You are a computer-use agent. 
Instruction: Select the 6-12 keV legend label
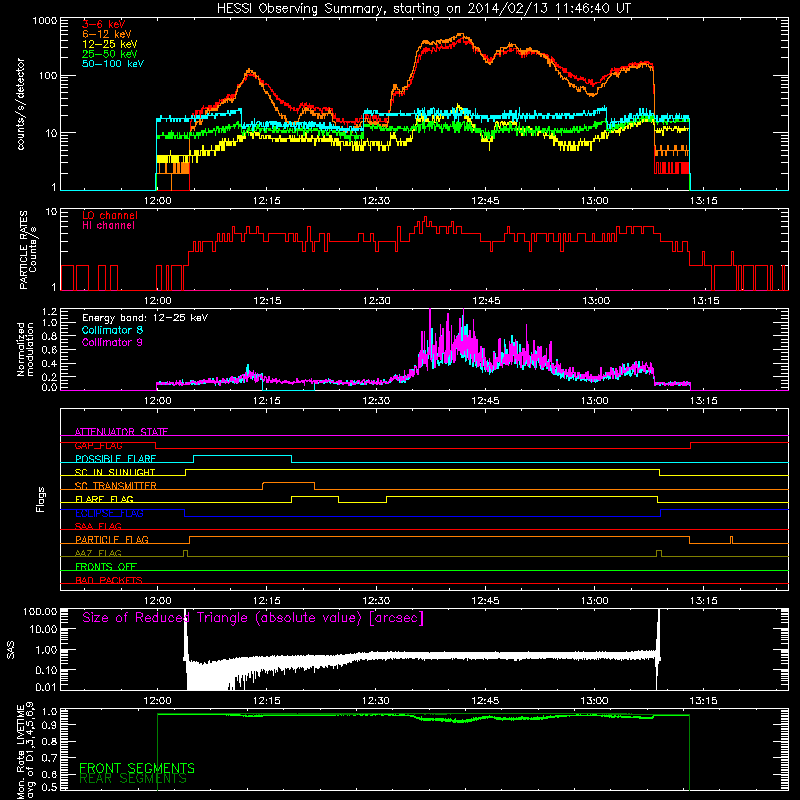click(x=107, y=34)
